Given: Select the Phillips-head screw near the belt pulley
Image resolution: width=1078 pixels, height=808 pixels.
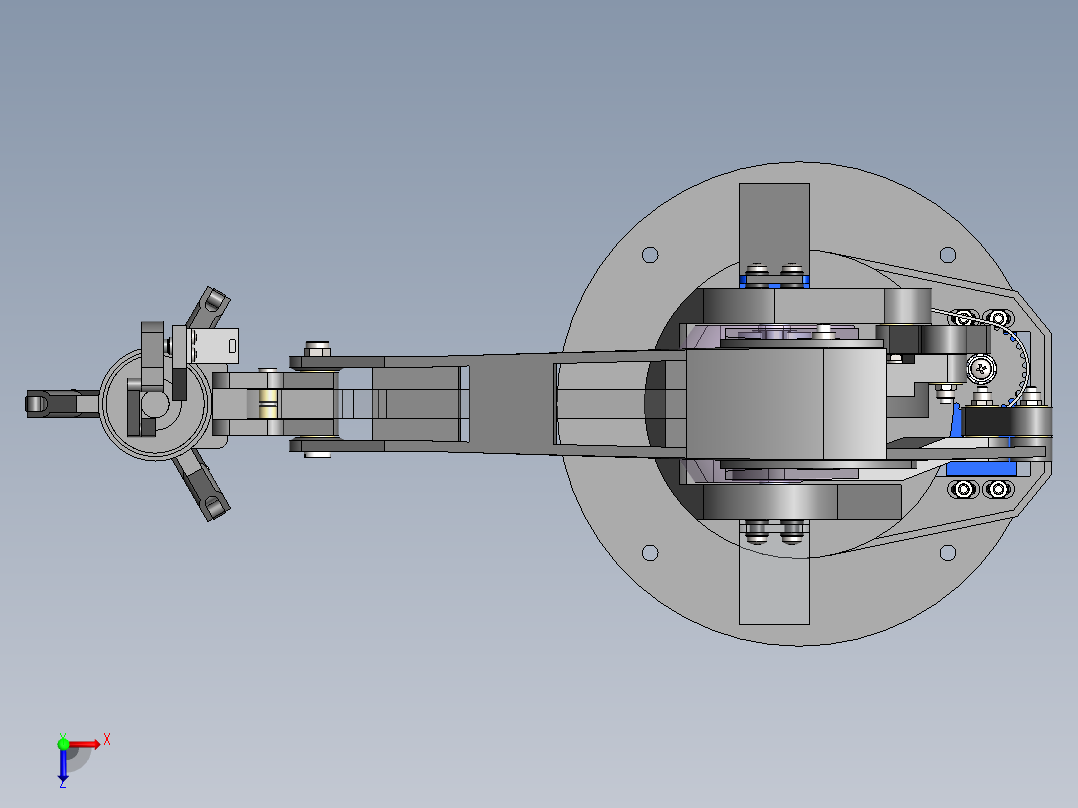Looking at the screenshot, I should [x=981, y=369].
